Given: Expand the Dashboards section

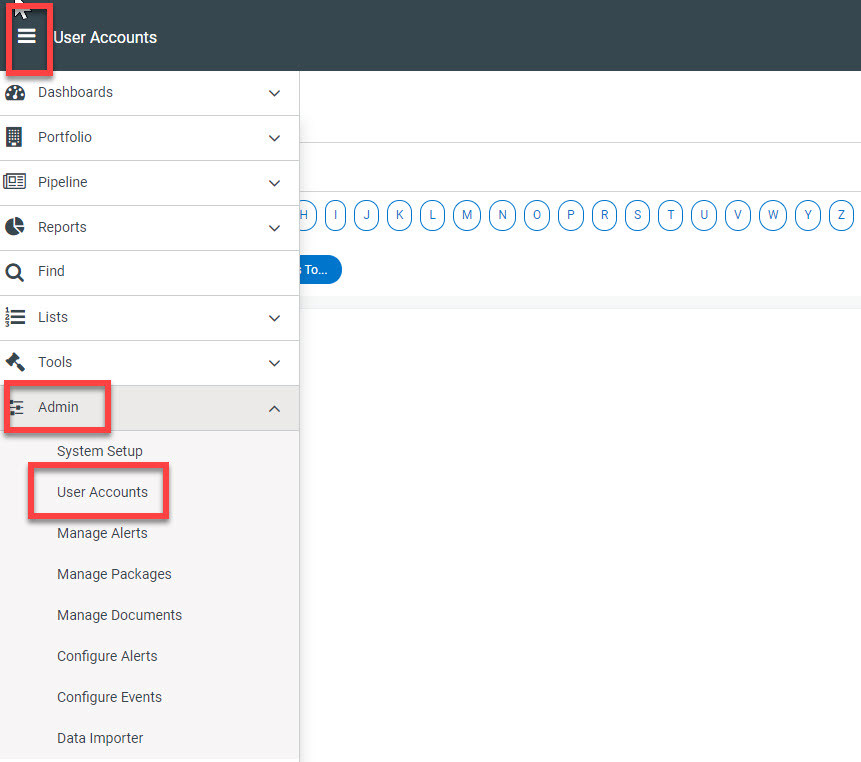Looking at the screenshot, I should point(274,92).
